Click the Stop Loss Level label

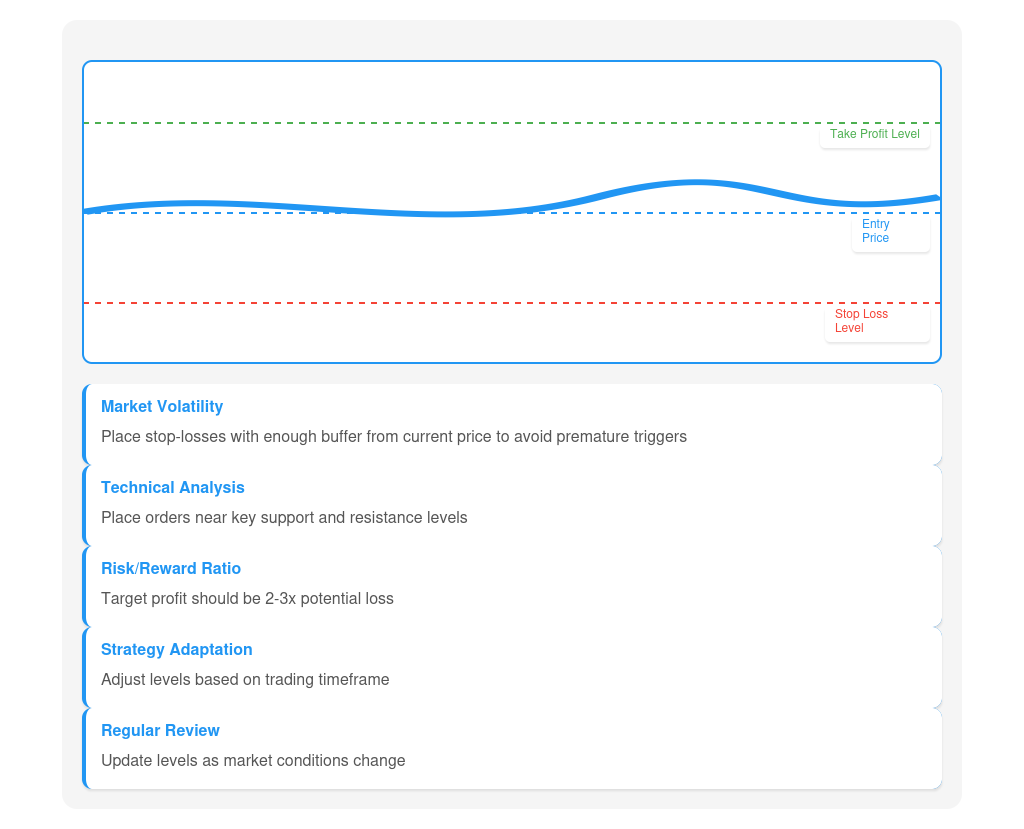861,321
